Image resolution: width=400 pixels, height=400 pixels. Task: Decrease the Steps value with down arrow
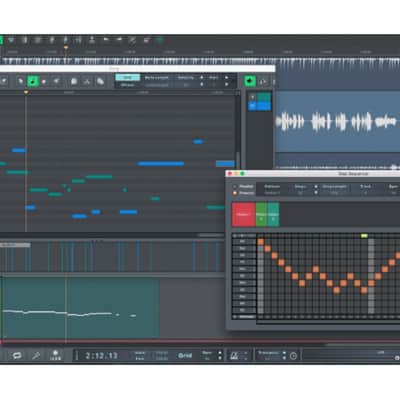click(316, 193)
